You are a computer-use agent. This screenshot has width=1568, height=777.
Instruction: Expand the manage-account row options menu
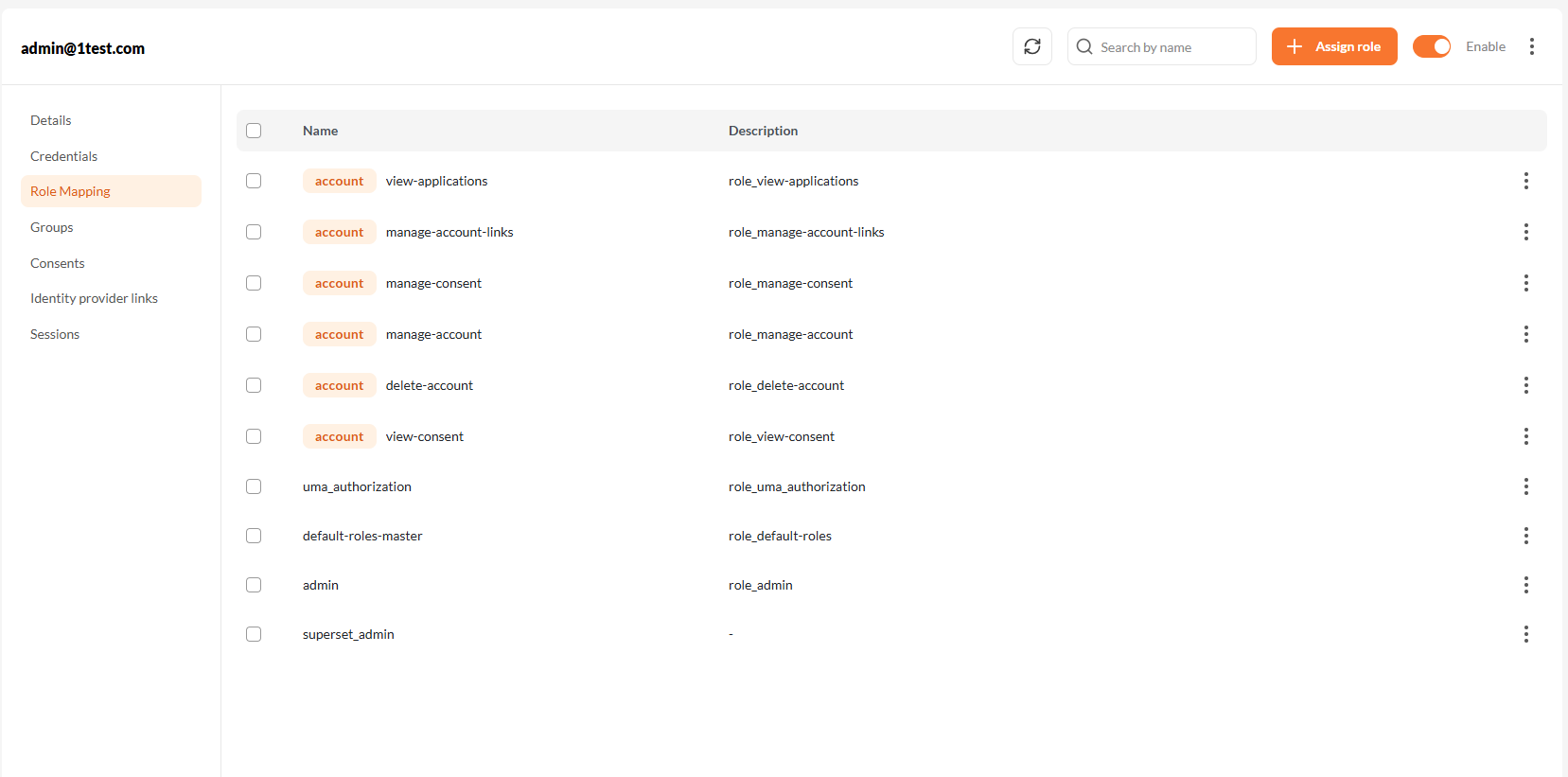(x=1525, y=334)
